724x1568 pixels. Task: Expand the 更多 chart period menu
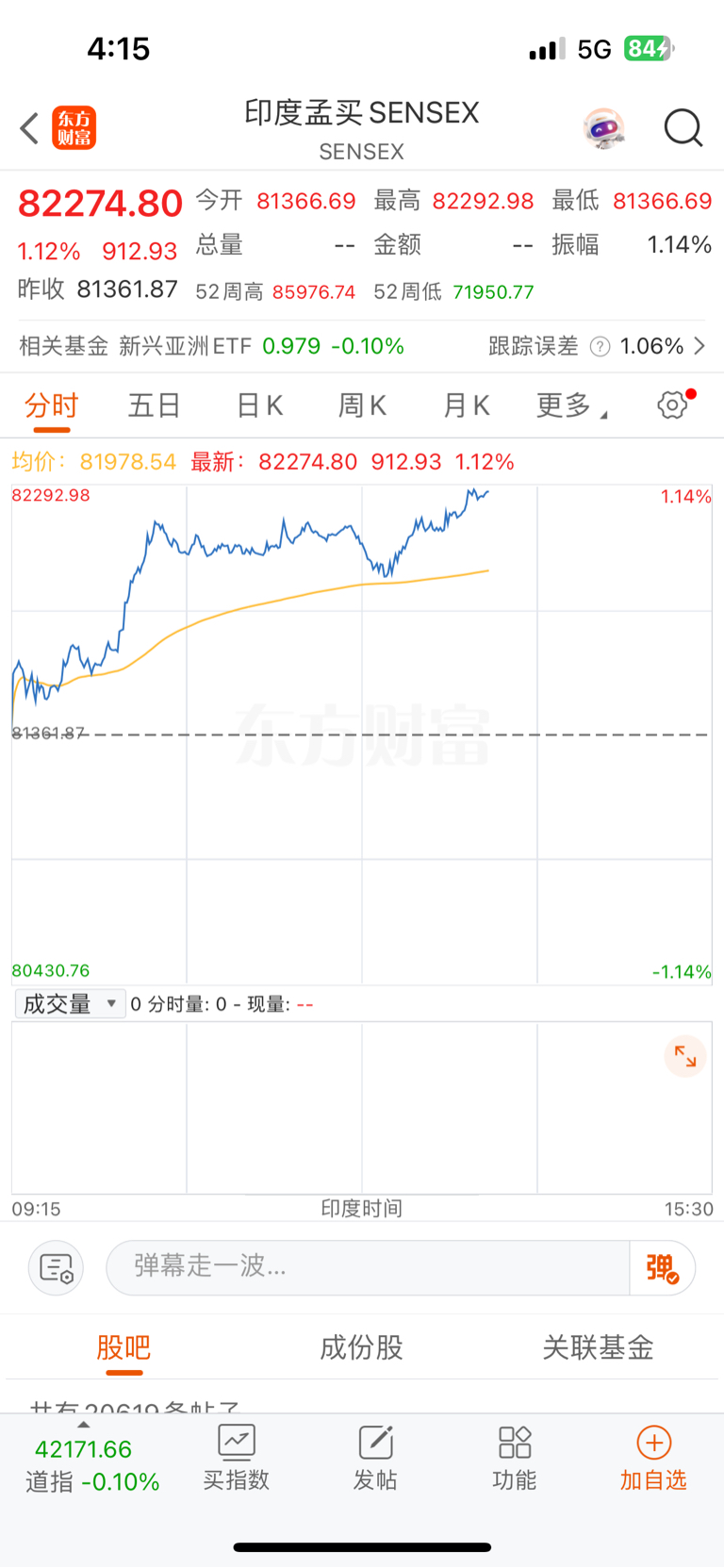click(x=571, y=406)
